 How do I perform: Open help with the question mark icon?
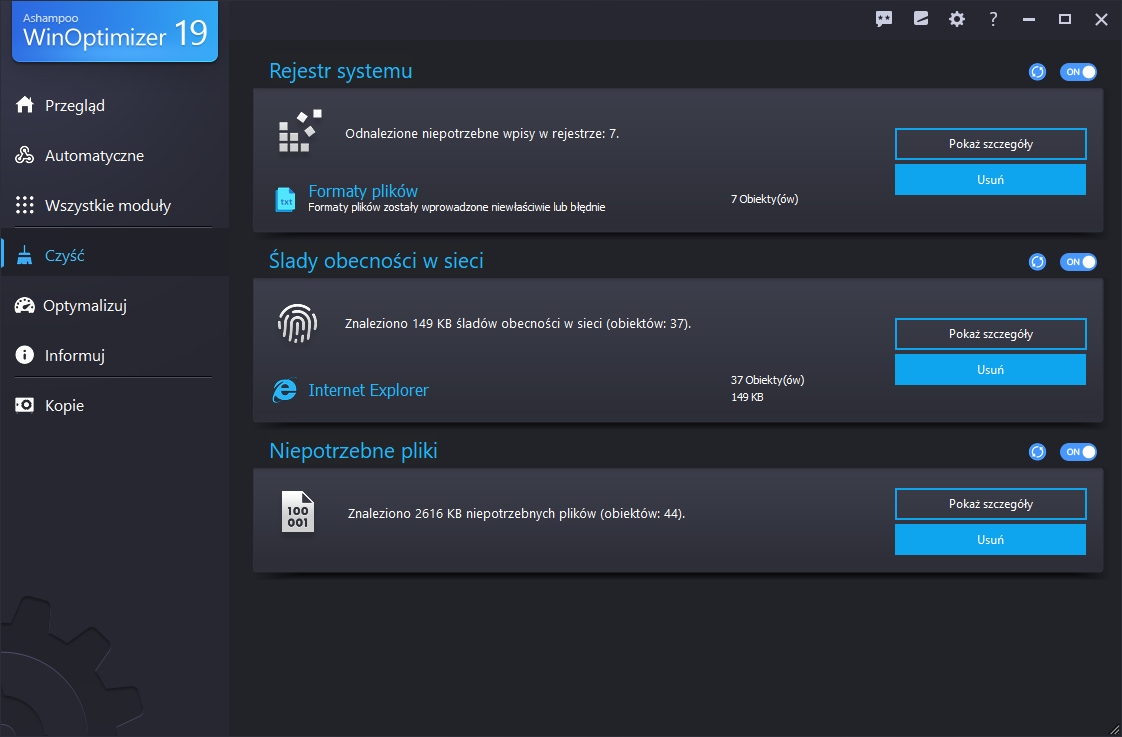993,19
